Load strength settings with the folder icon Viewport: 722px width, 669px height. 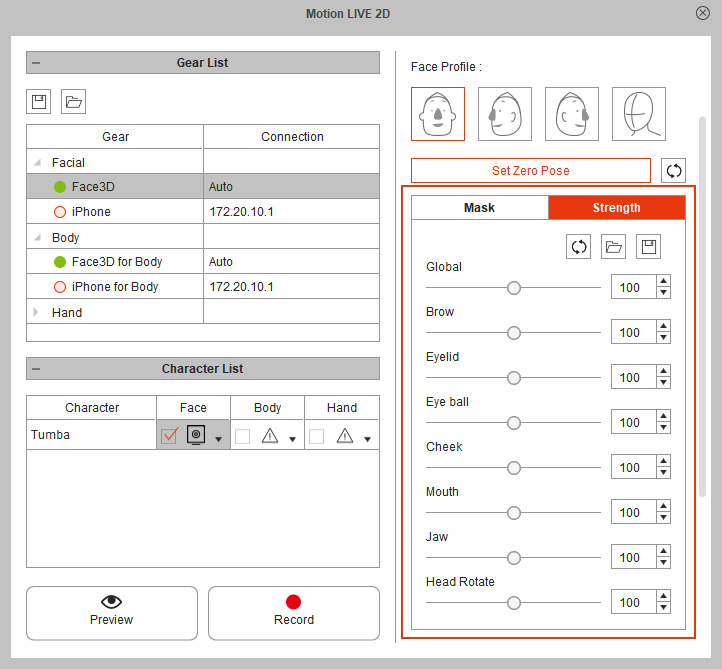click(614, 247)
